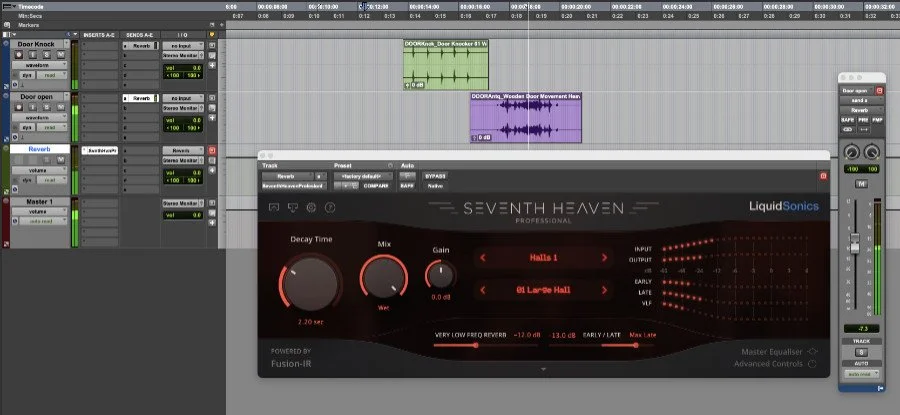The height and width of the screenshot is (415, 900).
Task: Go to next reverb bank after Halls 1
Action: [604, 258]
